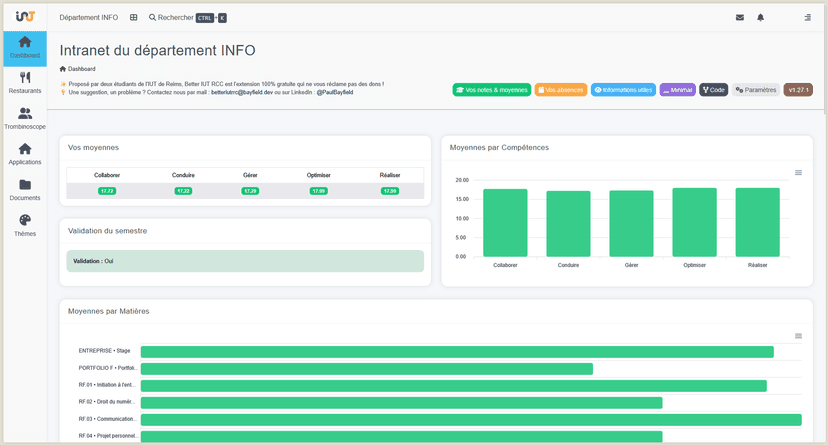Open messages via the envelope icon

(x=740, y=17)
